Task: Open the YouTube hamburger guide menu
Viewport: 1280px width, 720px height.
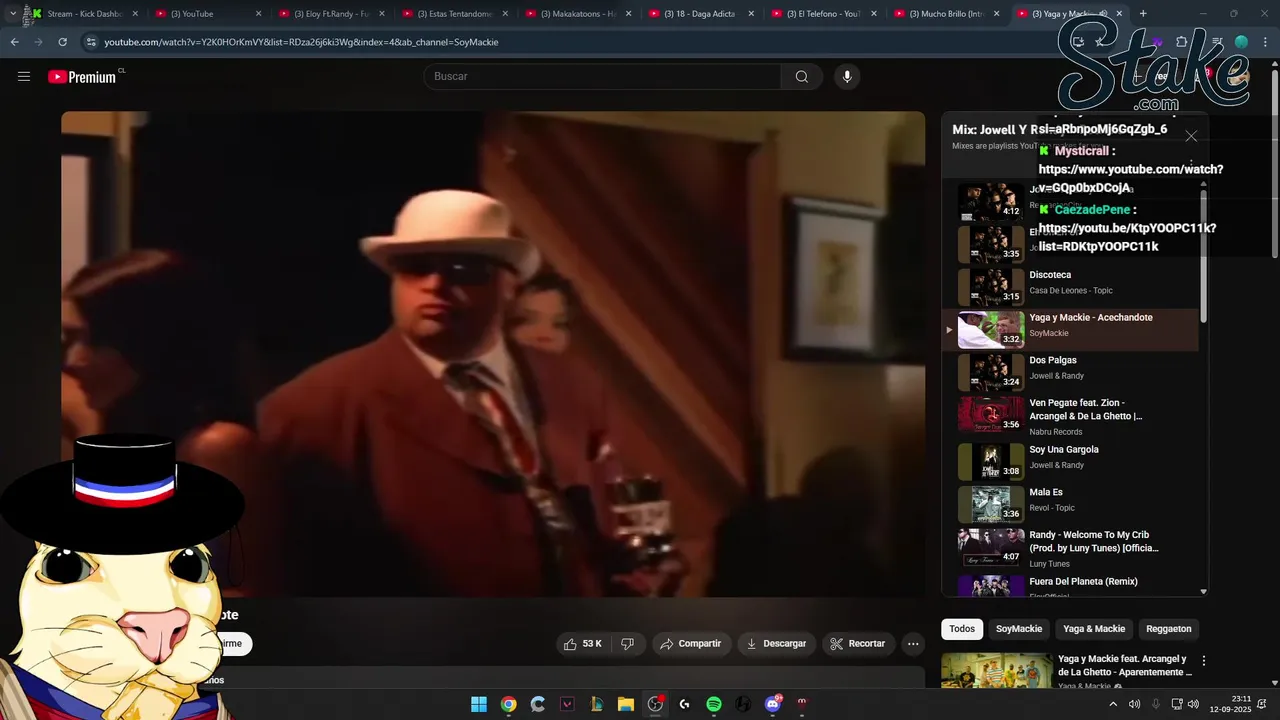Action: click(x=24, y=76)
